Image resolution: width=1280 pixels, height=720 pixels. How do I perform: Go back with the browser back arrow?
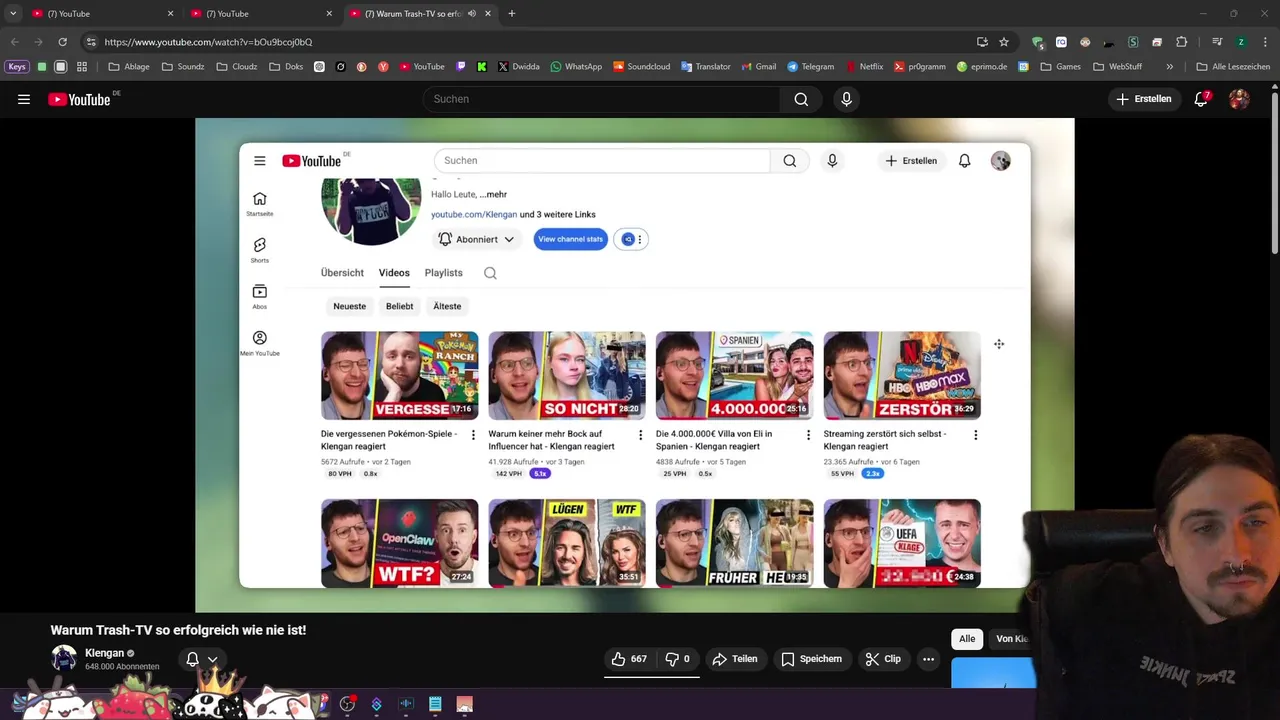pos(14,42)
